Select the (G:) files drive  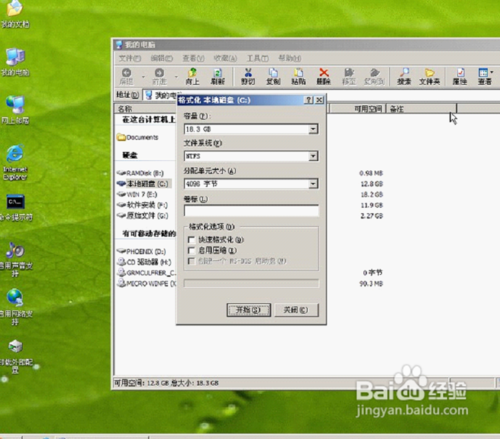click(x=142, y=216)
